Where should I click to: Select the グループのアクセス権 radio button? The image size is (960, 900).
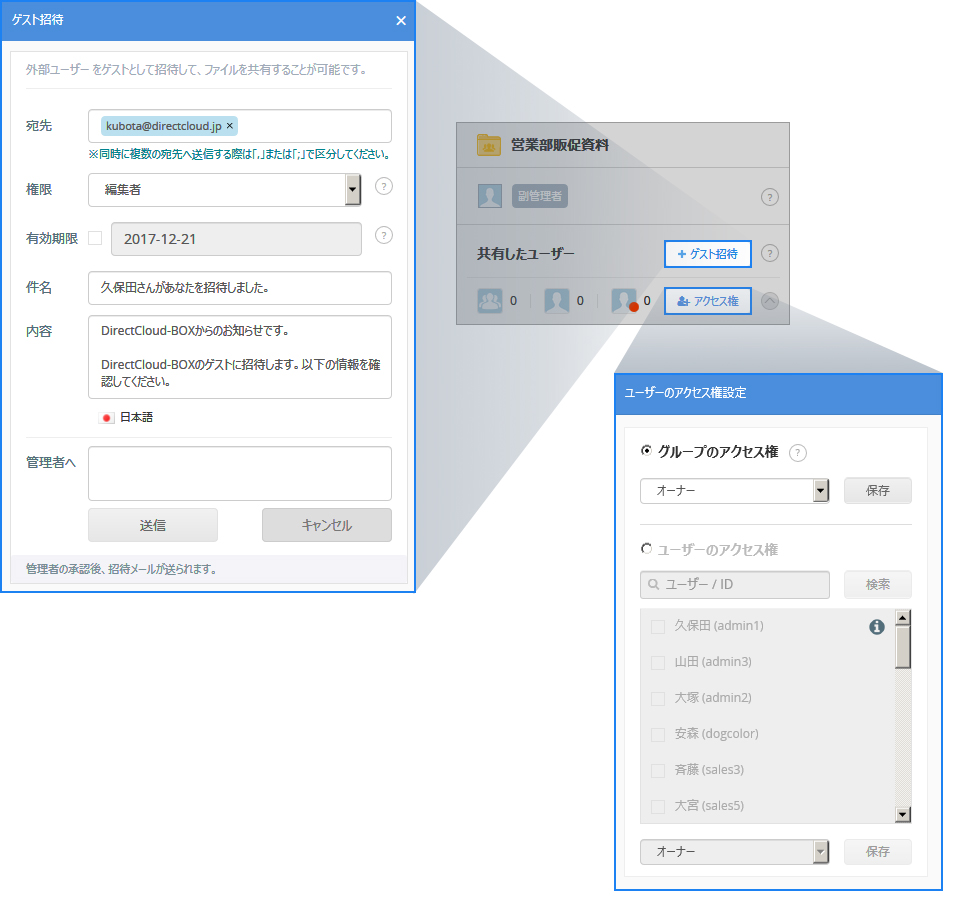646,451
